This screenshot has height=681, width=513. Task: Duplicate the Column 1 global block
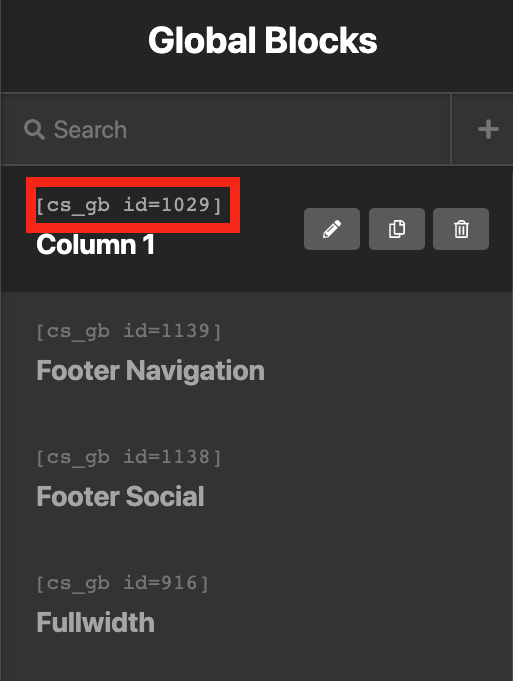[397, 229]
